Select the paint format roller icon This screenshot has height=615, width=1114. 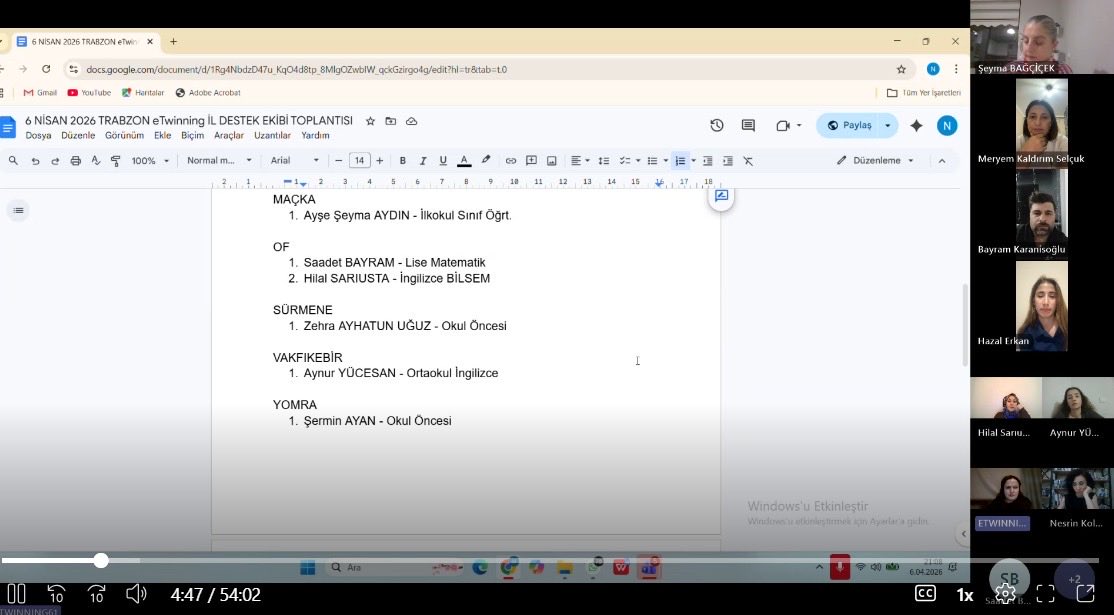pyautogui.click(x=115, y=161)
